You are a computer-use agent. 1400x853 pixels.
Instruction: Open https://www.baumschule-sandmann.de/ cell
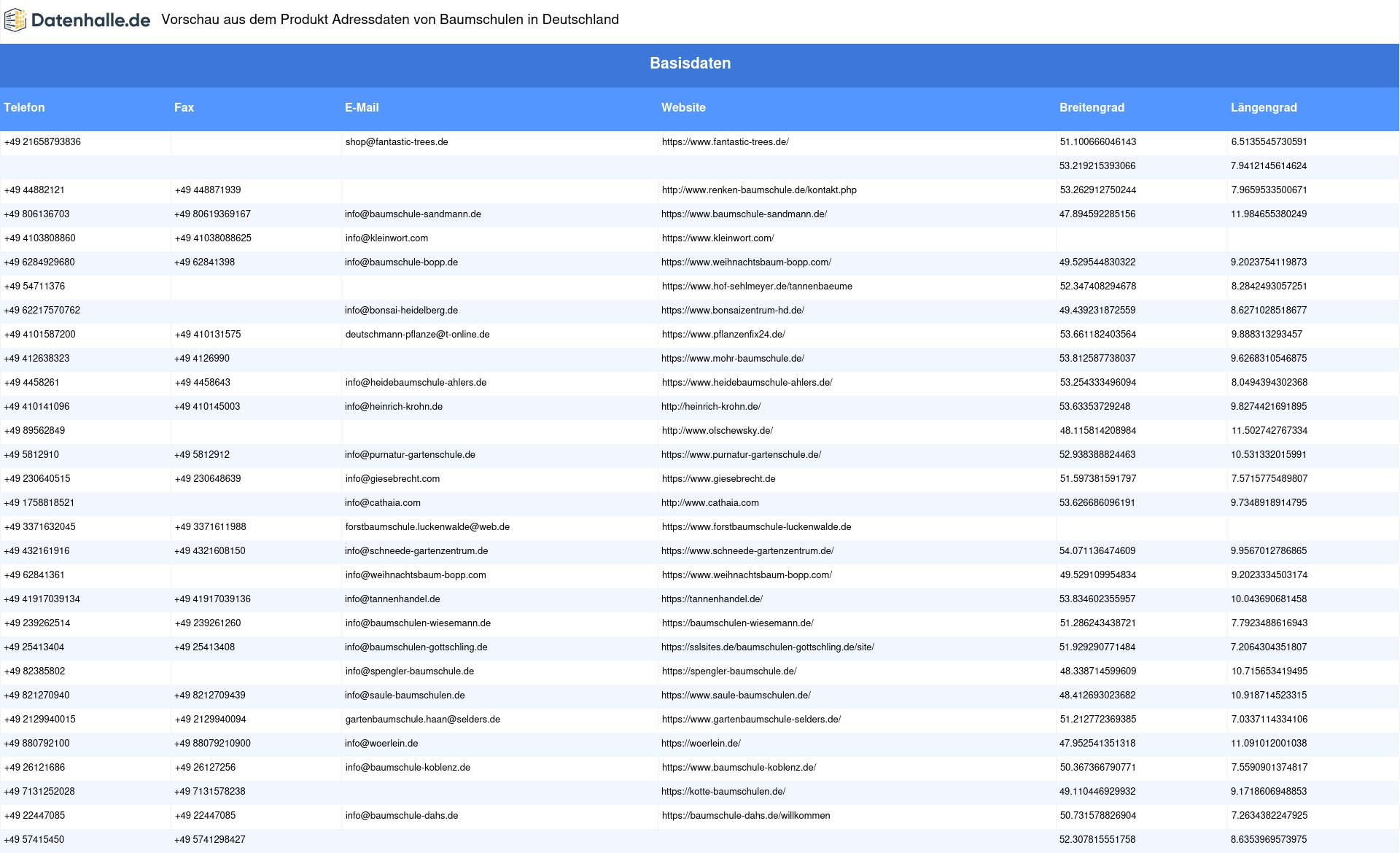tap(744, 214)
